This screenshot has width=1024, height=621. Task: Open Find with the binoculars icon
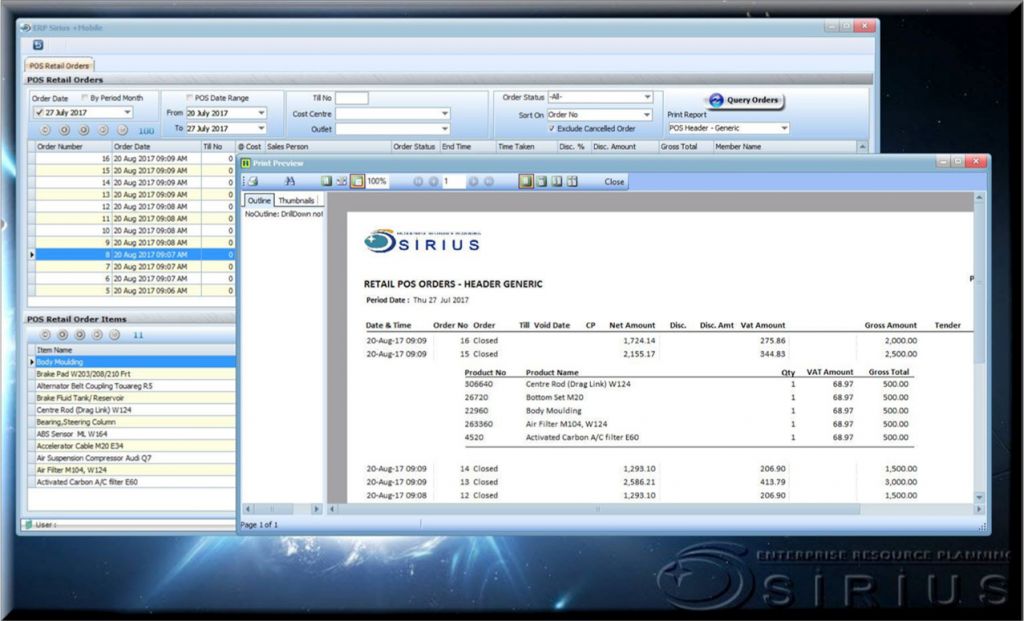290,182
